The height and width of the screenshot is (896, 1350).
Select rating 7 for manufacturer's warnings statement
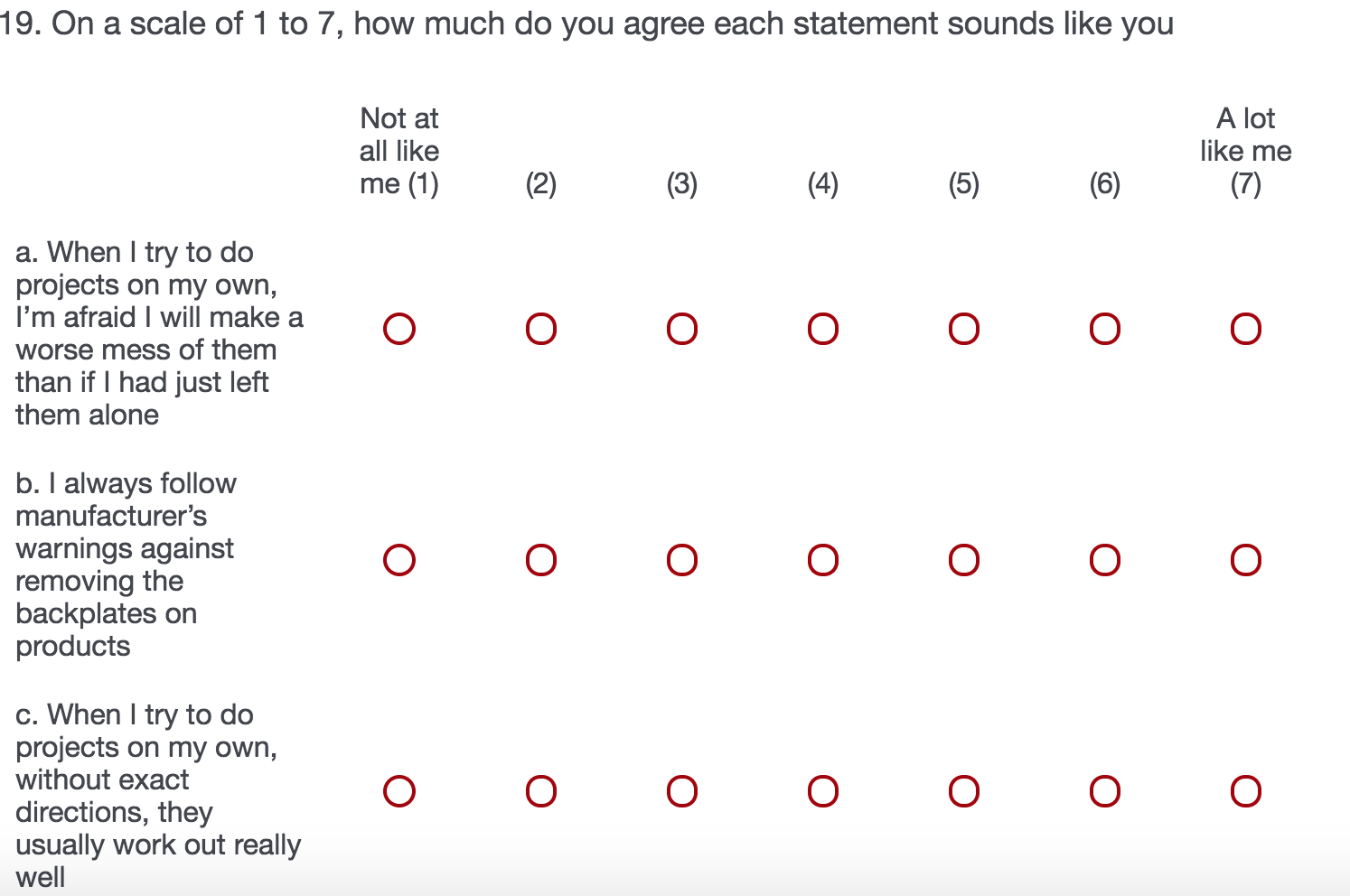[x=1246, y=560]
